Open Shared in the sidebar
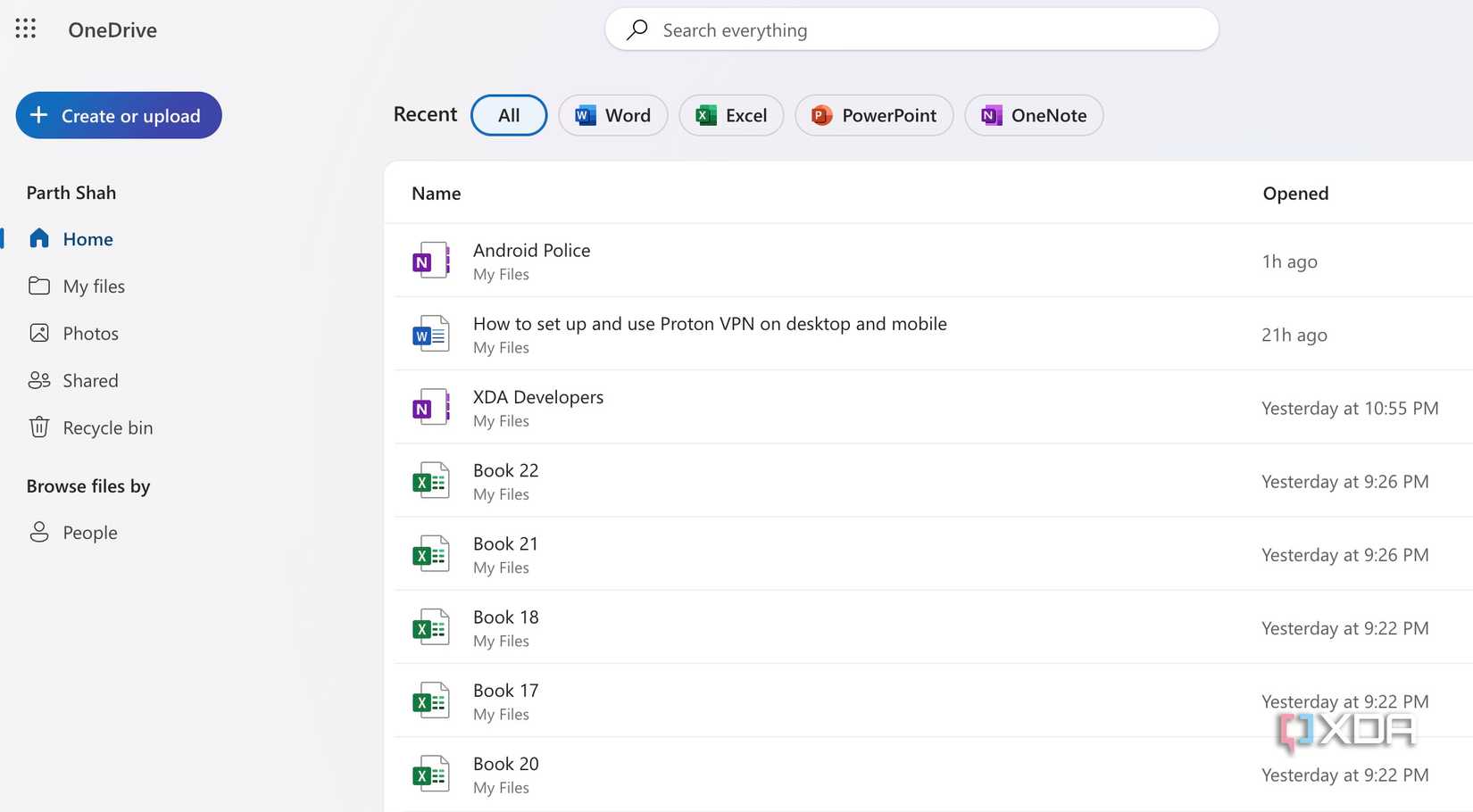Screen dimensions: 1473x812 point(90,380)
